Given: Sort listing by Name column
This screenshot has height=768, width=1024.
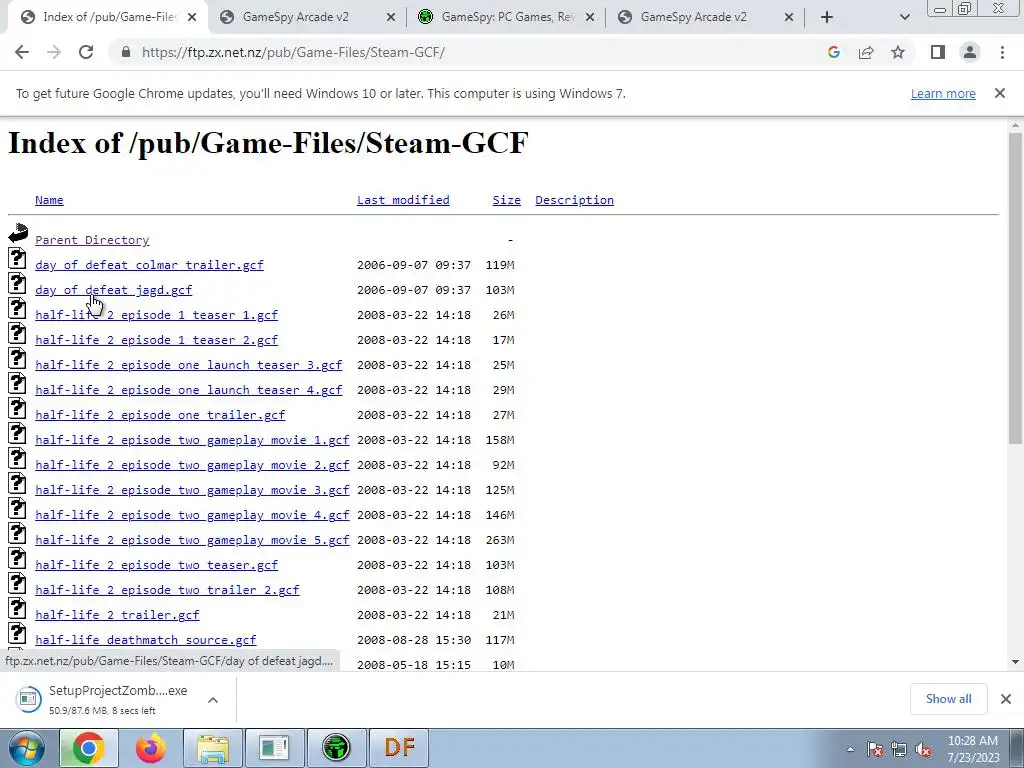Looking at the screenshot, I should click(49, 200).
